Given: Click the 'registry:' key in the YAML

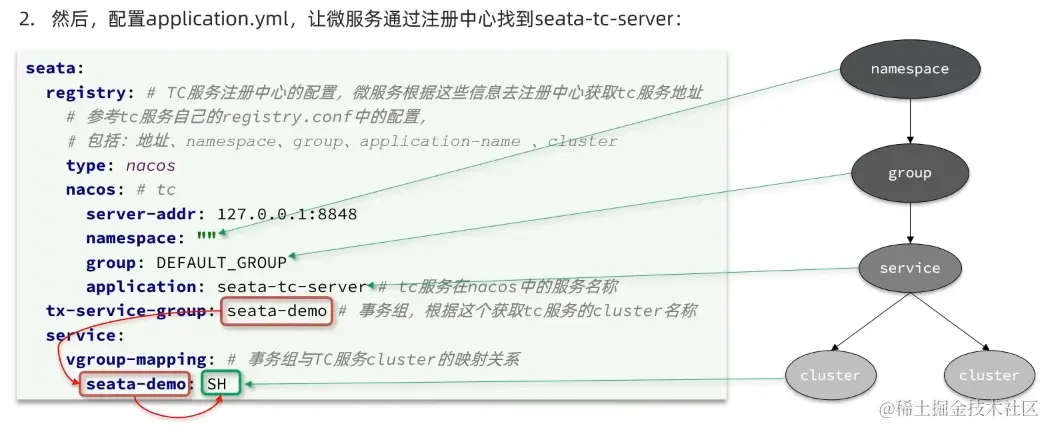Looking at the screenshot, I should (x=91, y=93).
